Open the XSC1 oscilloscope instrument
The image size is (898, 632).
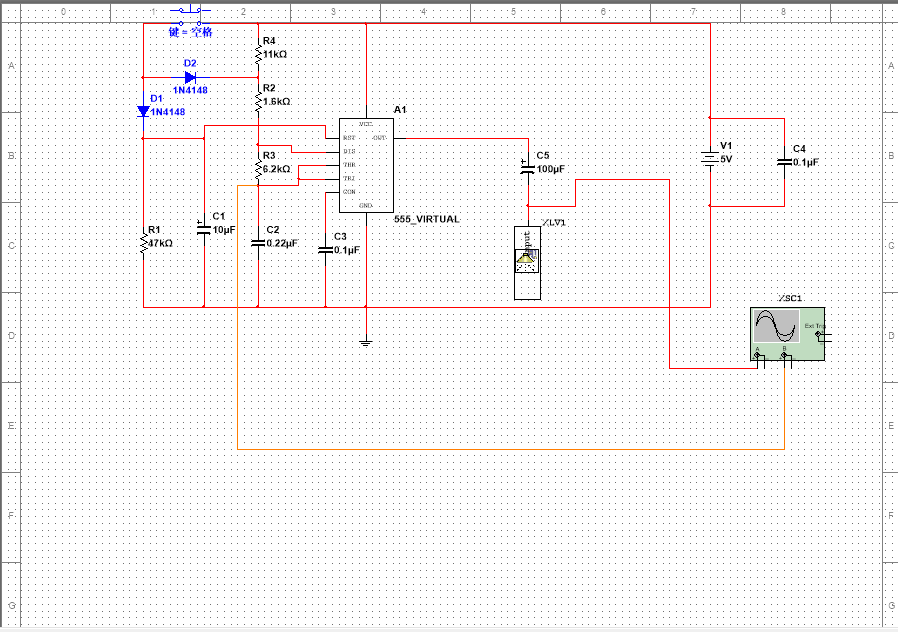pos(787,334)
